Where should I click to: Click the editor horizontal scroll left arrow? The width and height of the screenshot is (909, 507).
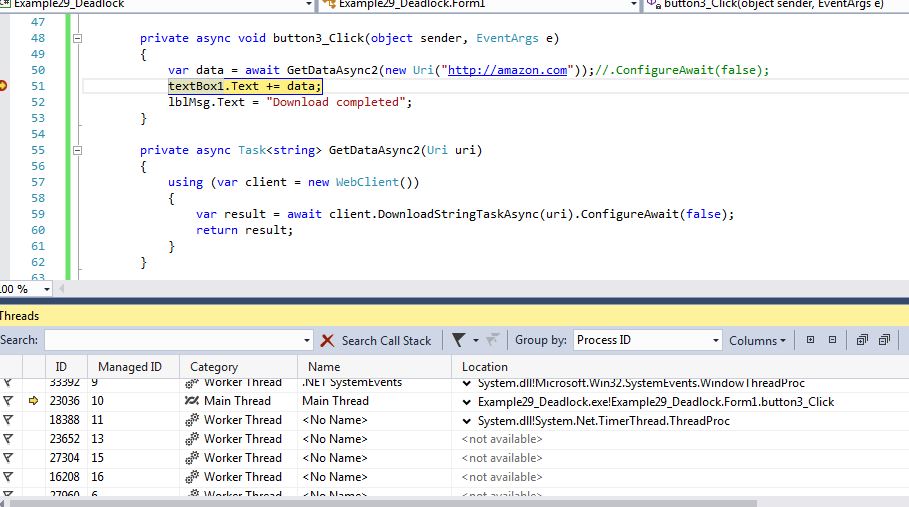[61, 289]
